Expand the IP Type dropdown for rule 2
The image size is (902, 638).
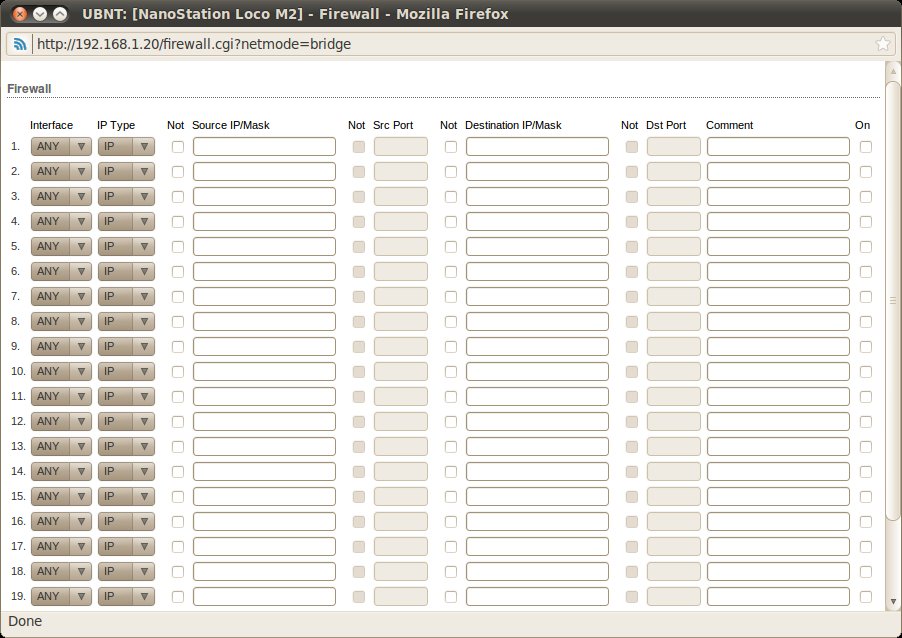pos(126,171)
